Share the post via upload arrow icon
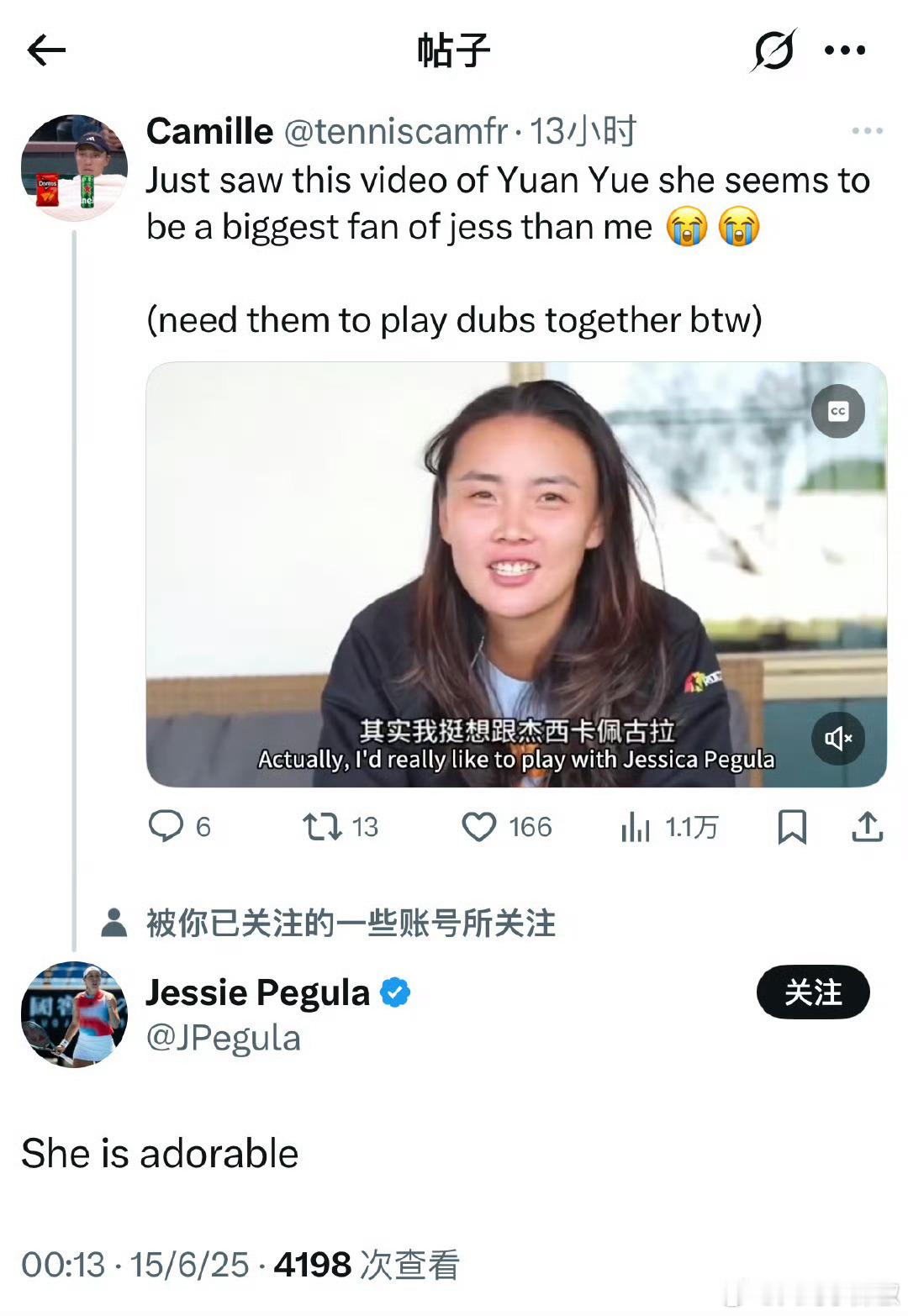Image resolution: width=908 pixels, height=1316 pixels. tap(867, 827)
